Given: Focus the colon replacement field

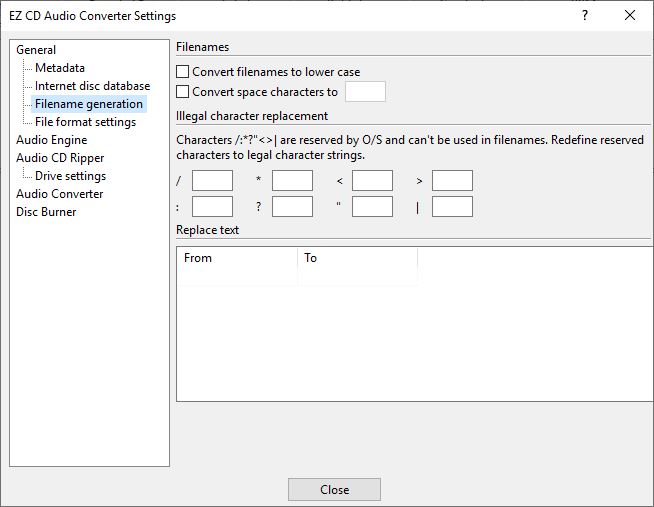Looking at the screenshot, I should pos(212,207).
